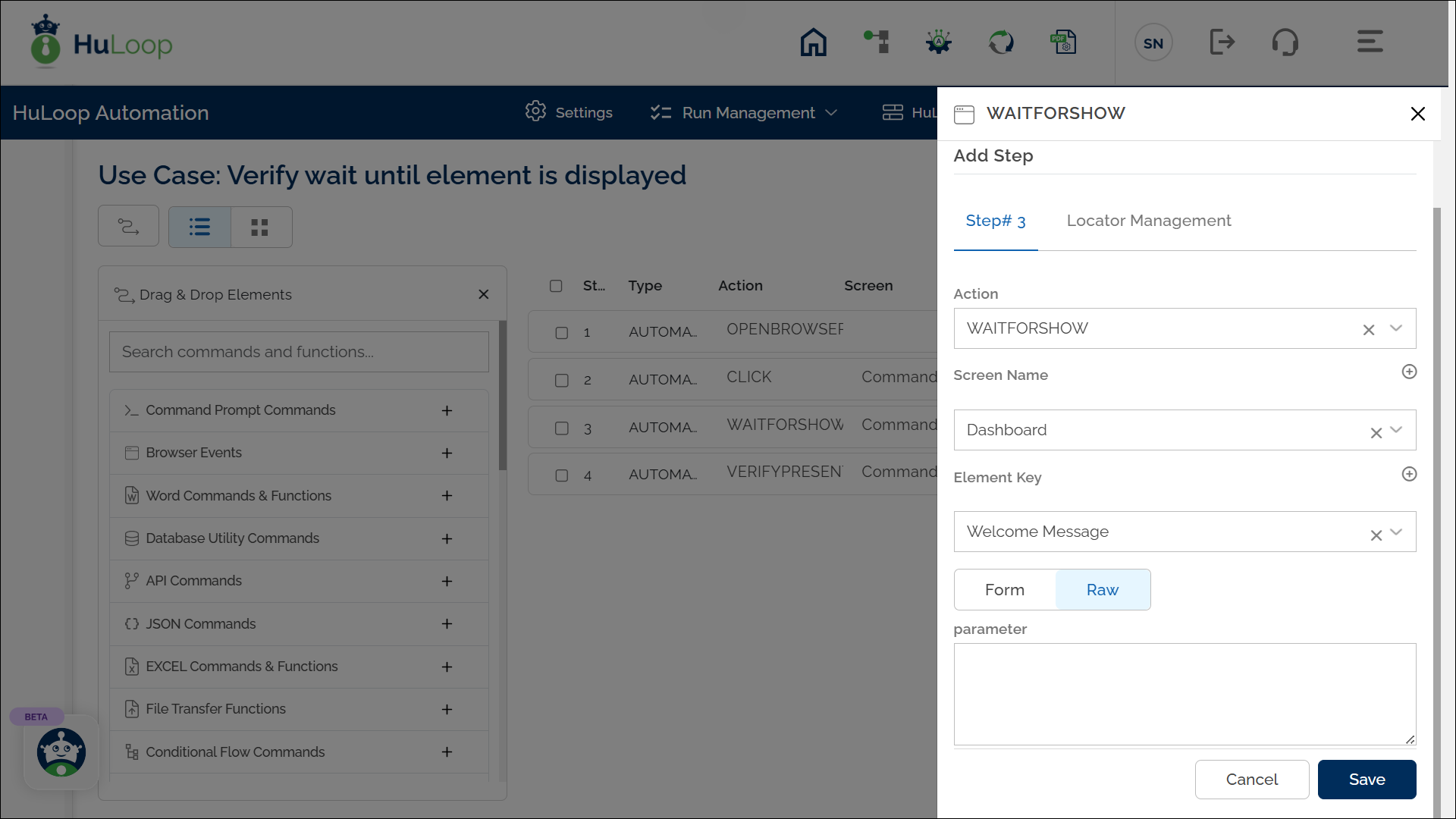Switch to Locator Management tab
Viewport: 1456px width, 819px height.
[1148, 221]
